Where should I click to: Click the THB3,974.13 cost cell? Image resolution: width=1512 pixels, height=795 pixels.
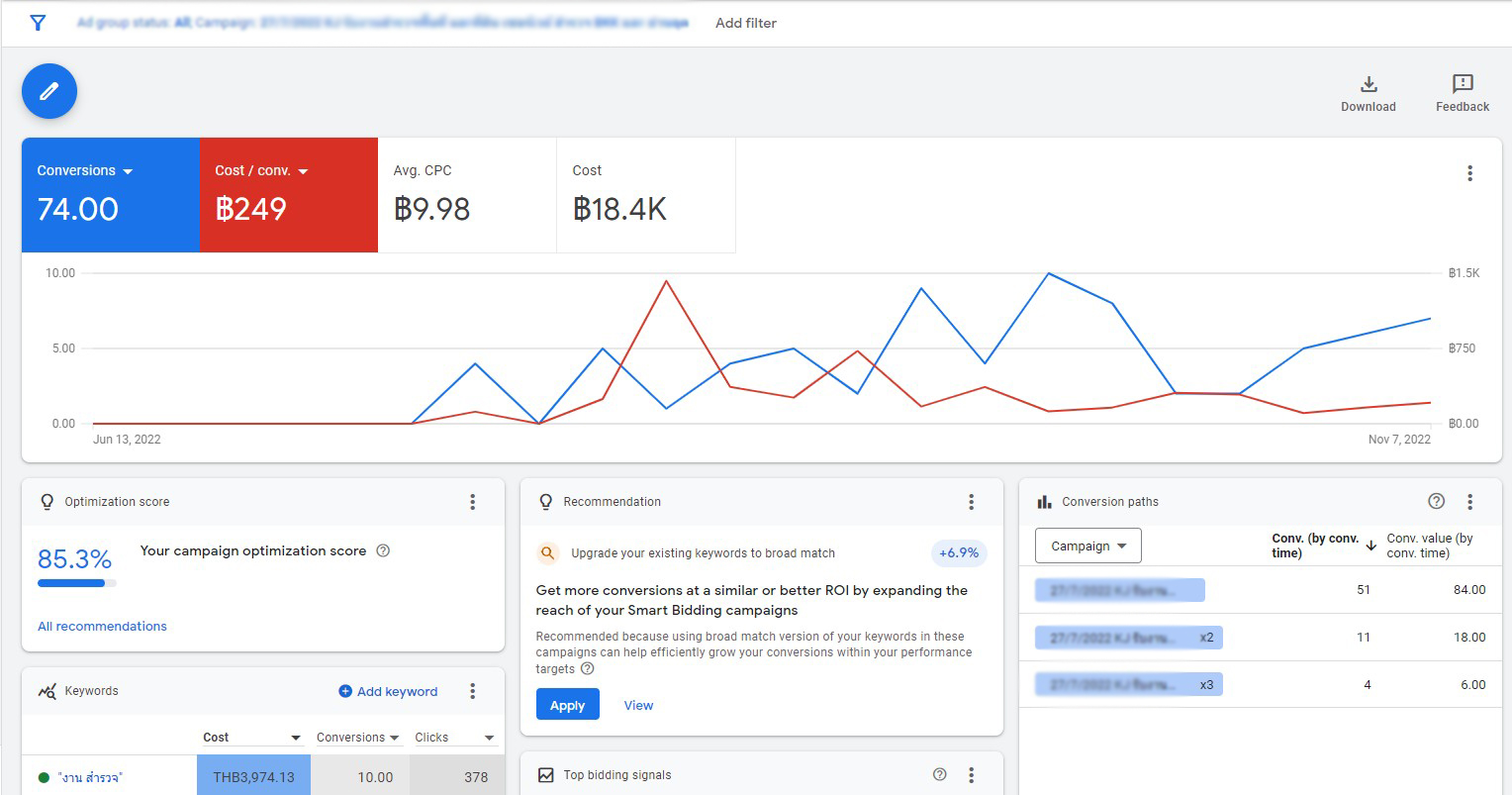(x=253, y=777)
